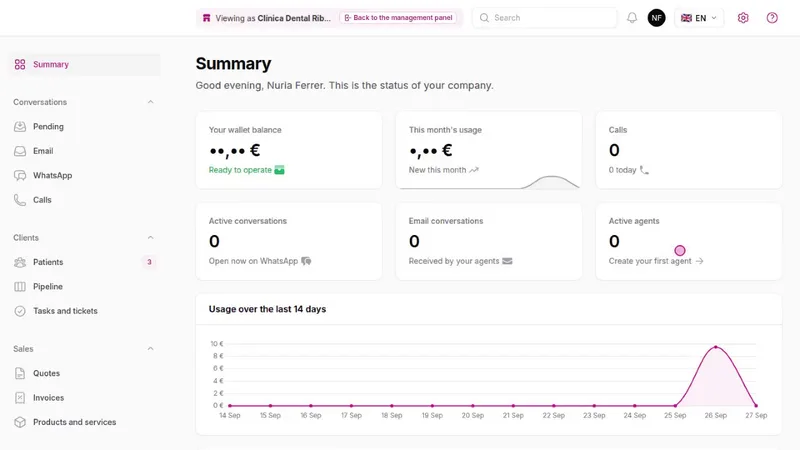The height and width of the screenshot is (450, 800).
Task: Click the Pipeline columns icon
Action: [x=20, y=287]
